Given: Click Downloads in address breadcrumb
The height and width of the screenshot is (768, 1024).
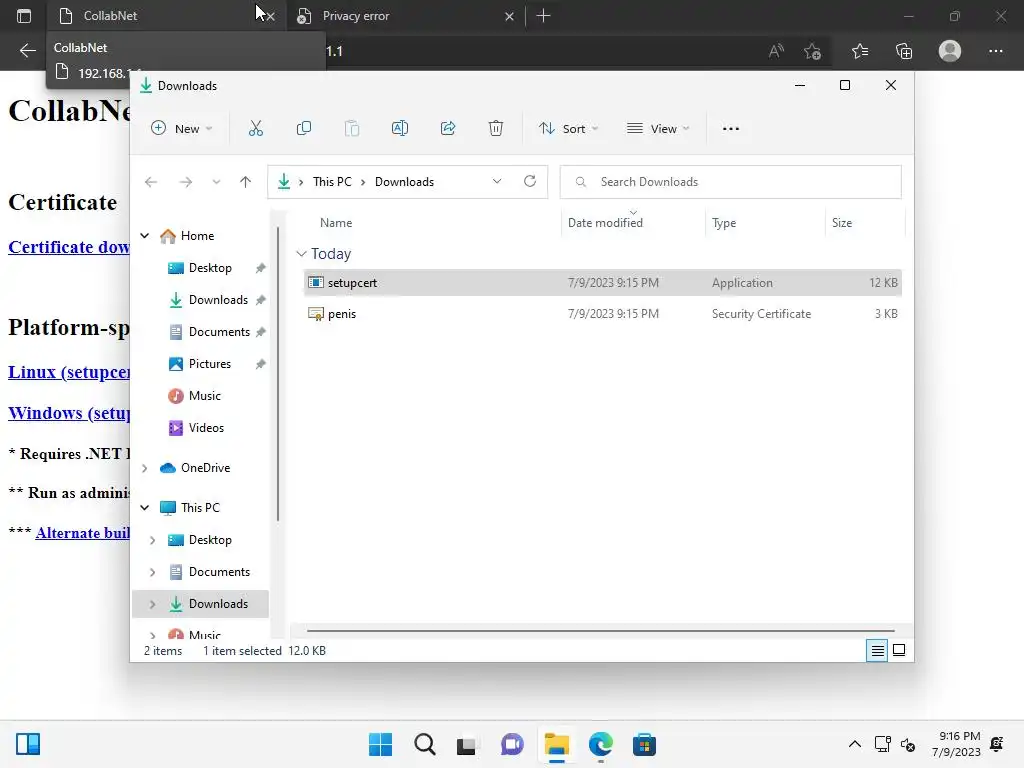Looking at the screenshot, I should pyautogui.click(x=404, y=182).
